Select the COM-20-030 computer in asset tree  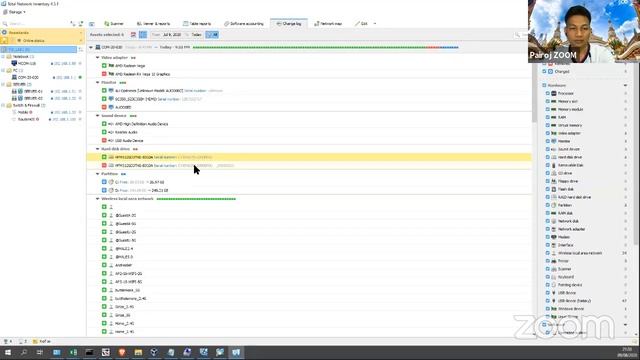pyautogui.click(x=28, y=78)
